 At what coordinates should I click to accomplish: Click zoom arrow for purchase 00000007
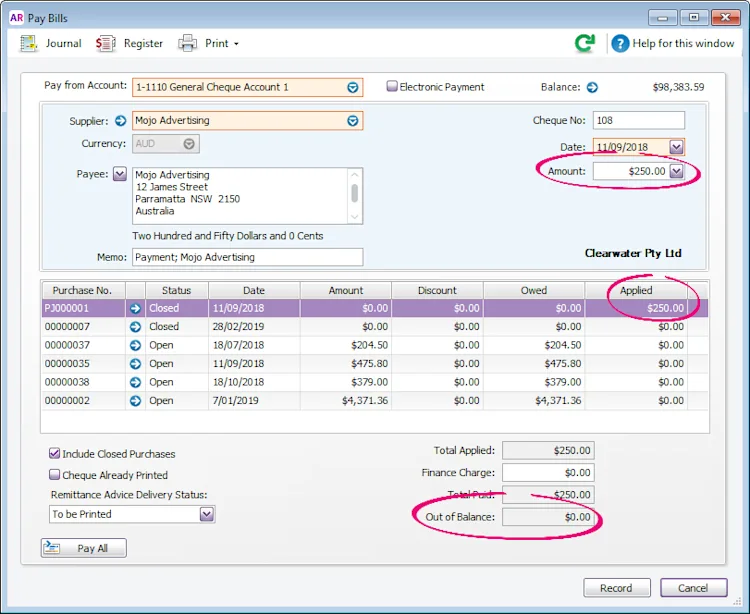click(x=135, y=327)
